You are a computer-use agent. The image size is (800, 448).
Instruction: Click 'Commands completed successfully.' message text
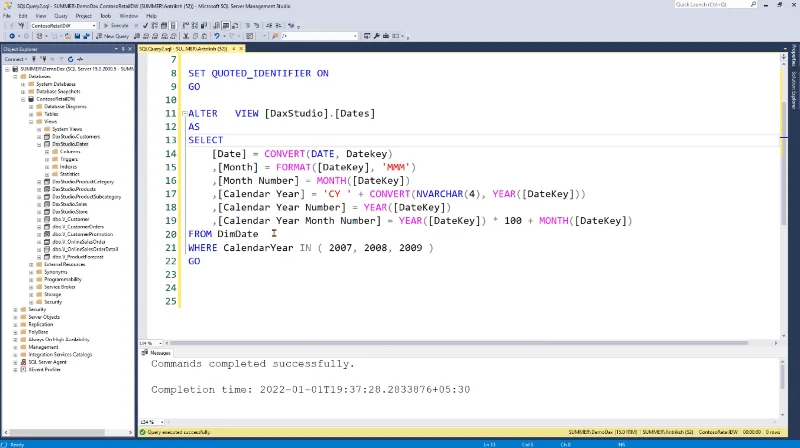pyautogui.click(x=253, y=364)
